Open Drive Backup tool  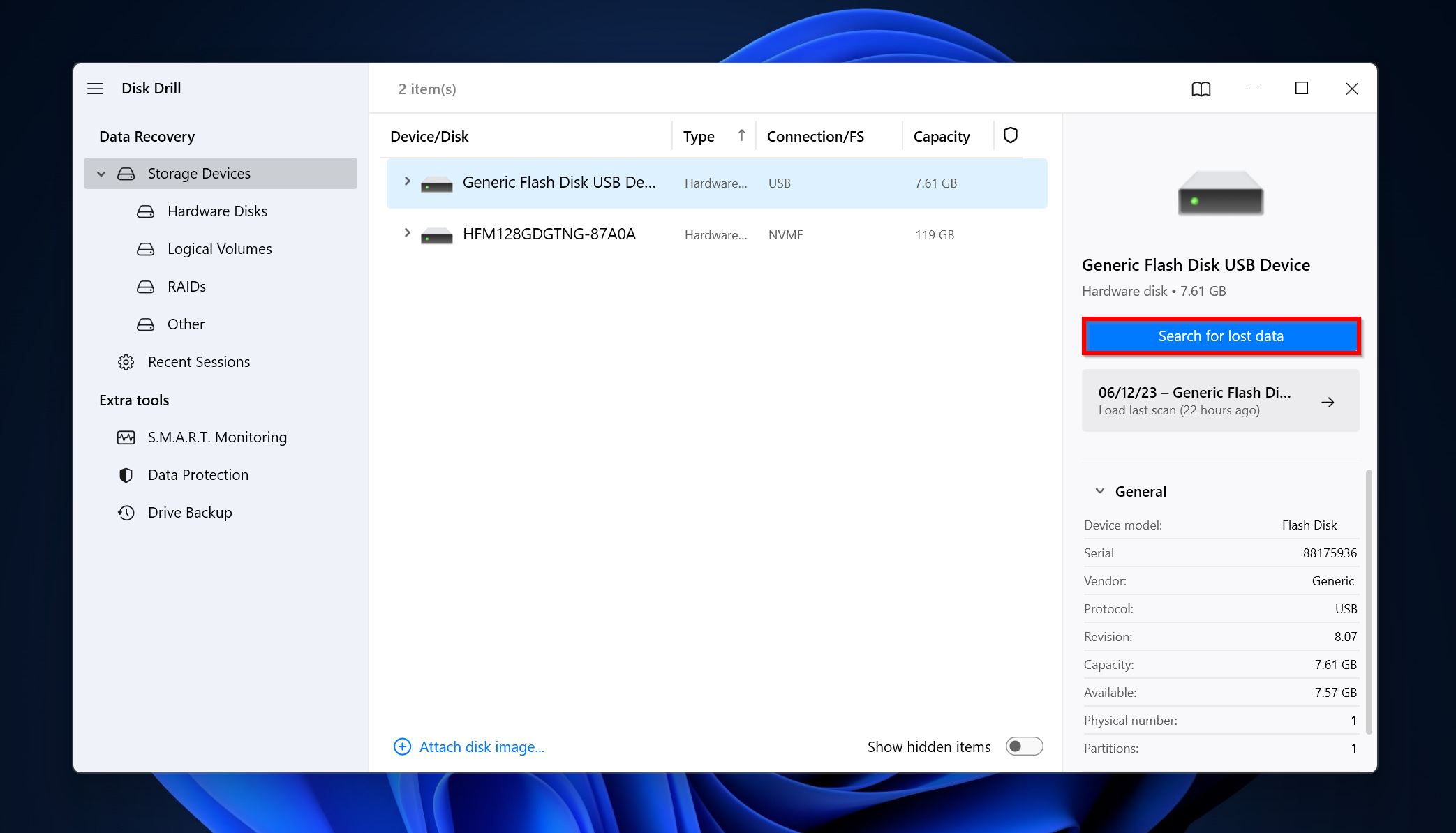pos(190,512)
